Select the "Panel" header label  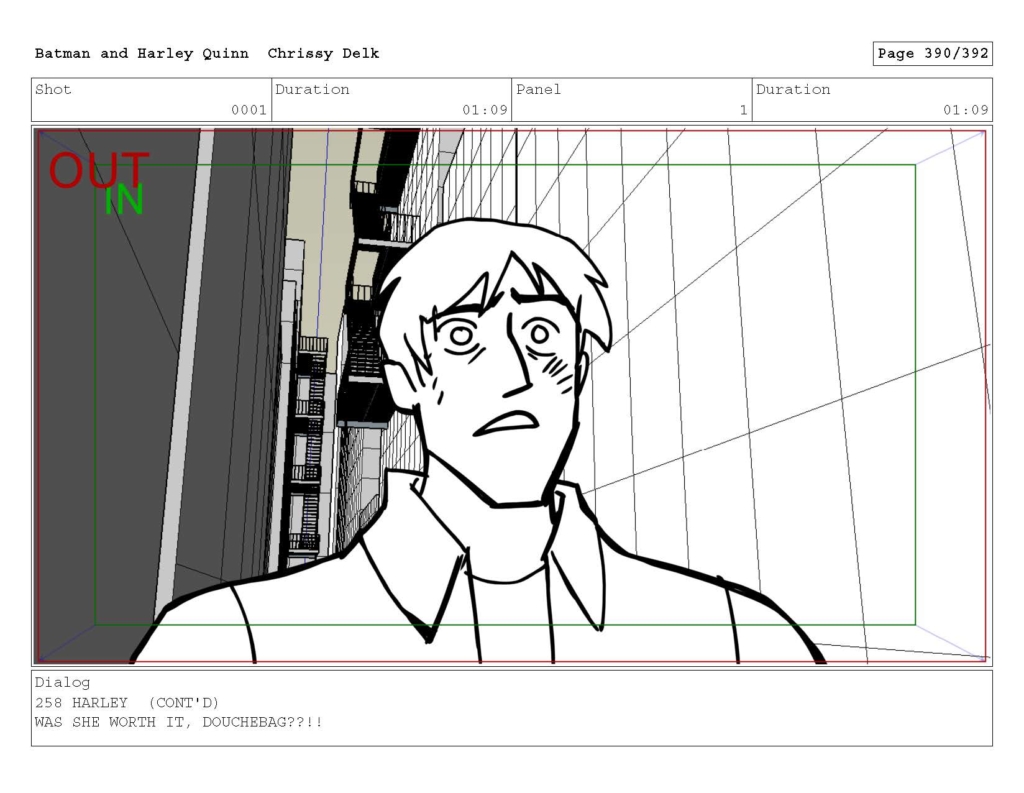(538, 89)
